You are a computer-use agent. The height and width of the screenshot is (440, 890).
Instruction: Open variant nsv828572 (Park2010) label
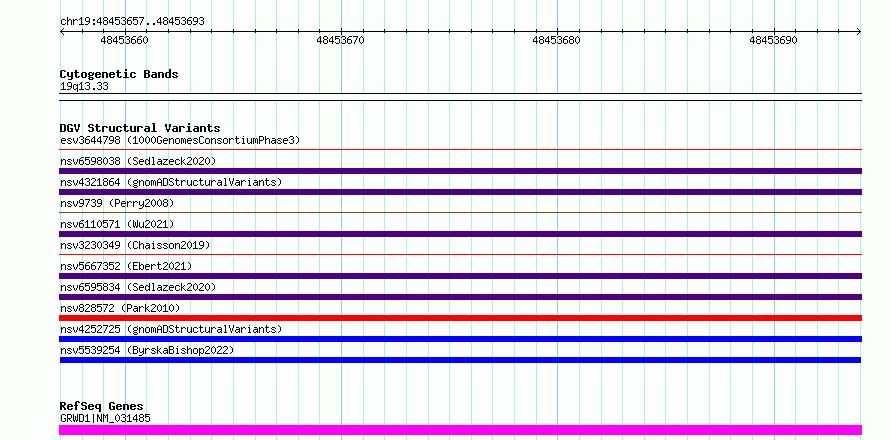pyautogui.click(x=120, y=308)
